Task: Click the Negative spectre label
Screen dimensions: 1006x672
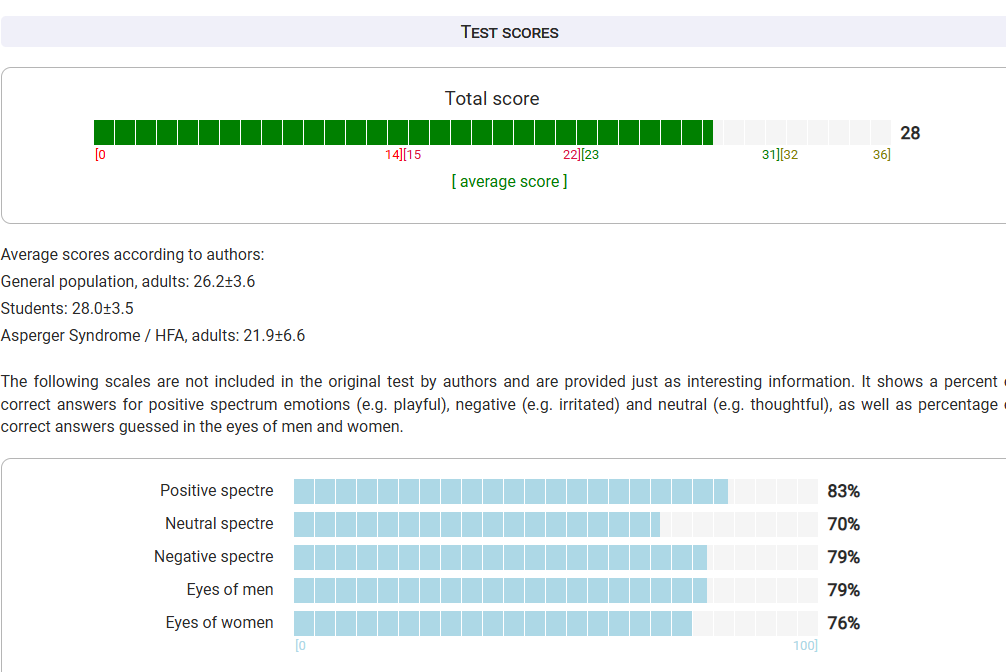Action: 213,557
